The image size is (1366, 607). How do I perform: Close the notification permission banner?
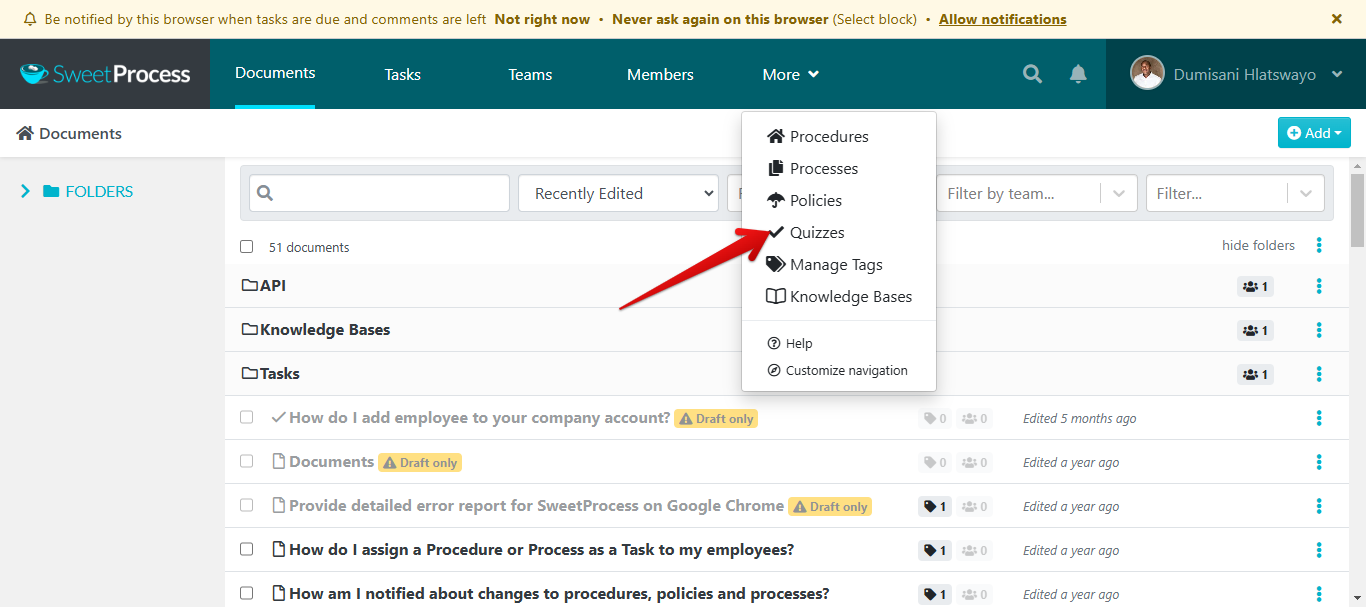(1337, 19)
